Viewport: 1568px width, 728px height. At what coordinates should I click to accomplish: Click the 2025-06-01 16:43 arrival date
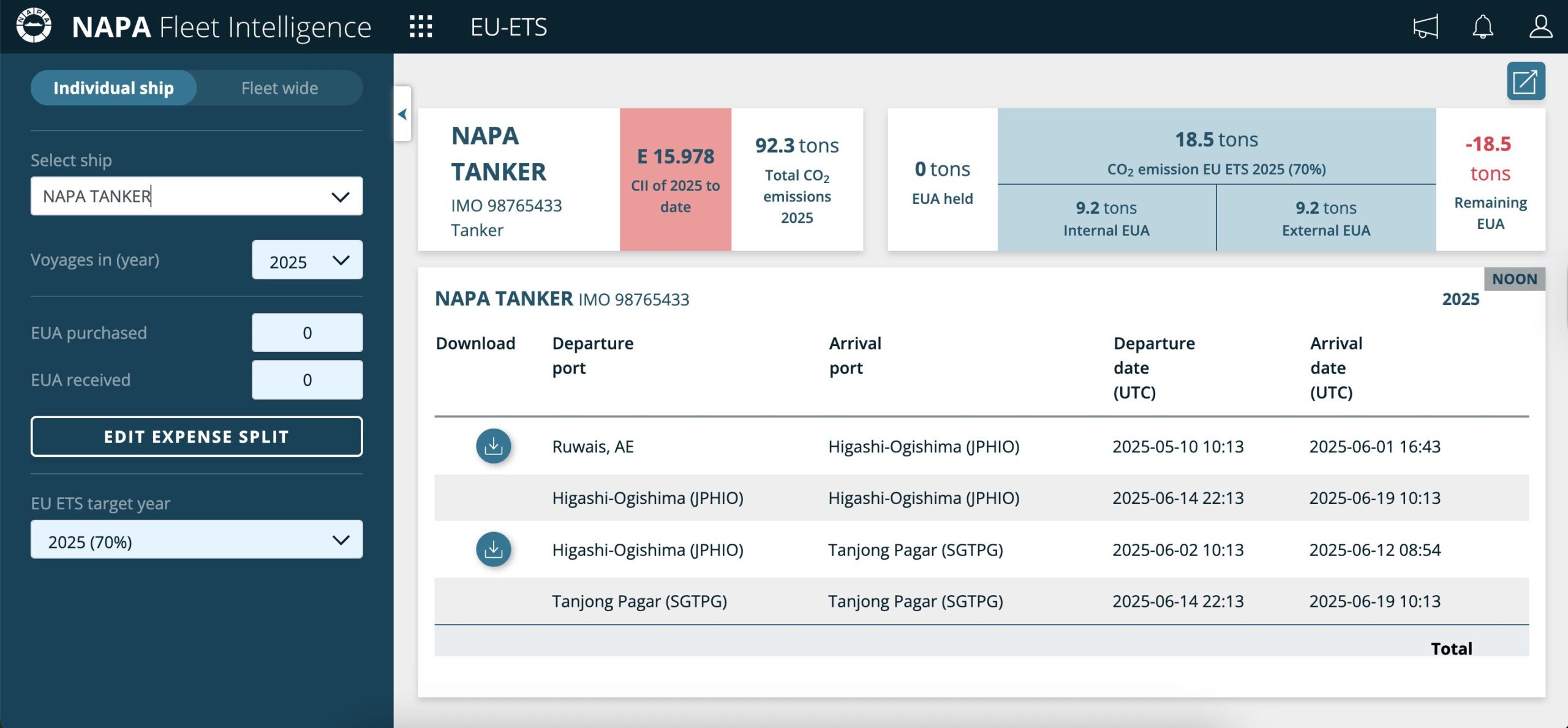pos(1374,446)
